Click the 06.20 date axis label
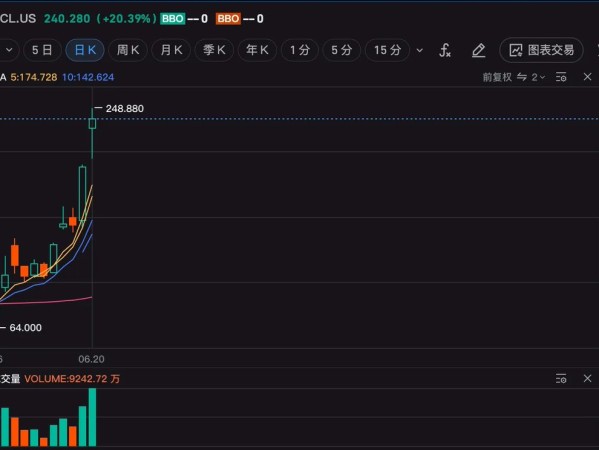This screenshot has width=599, height=450. point(91,359)
